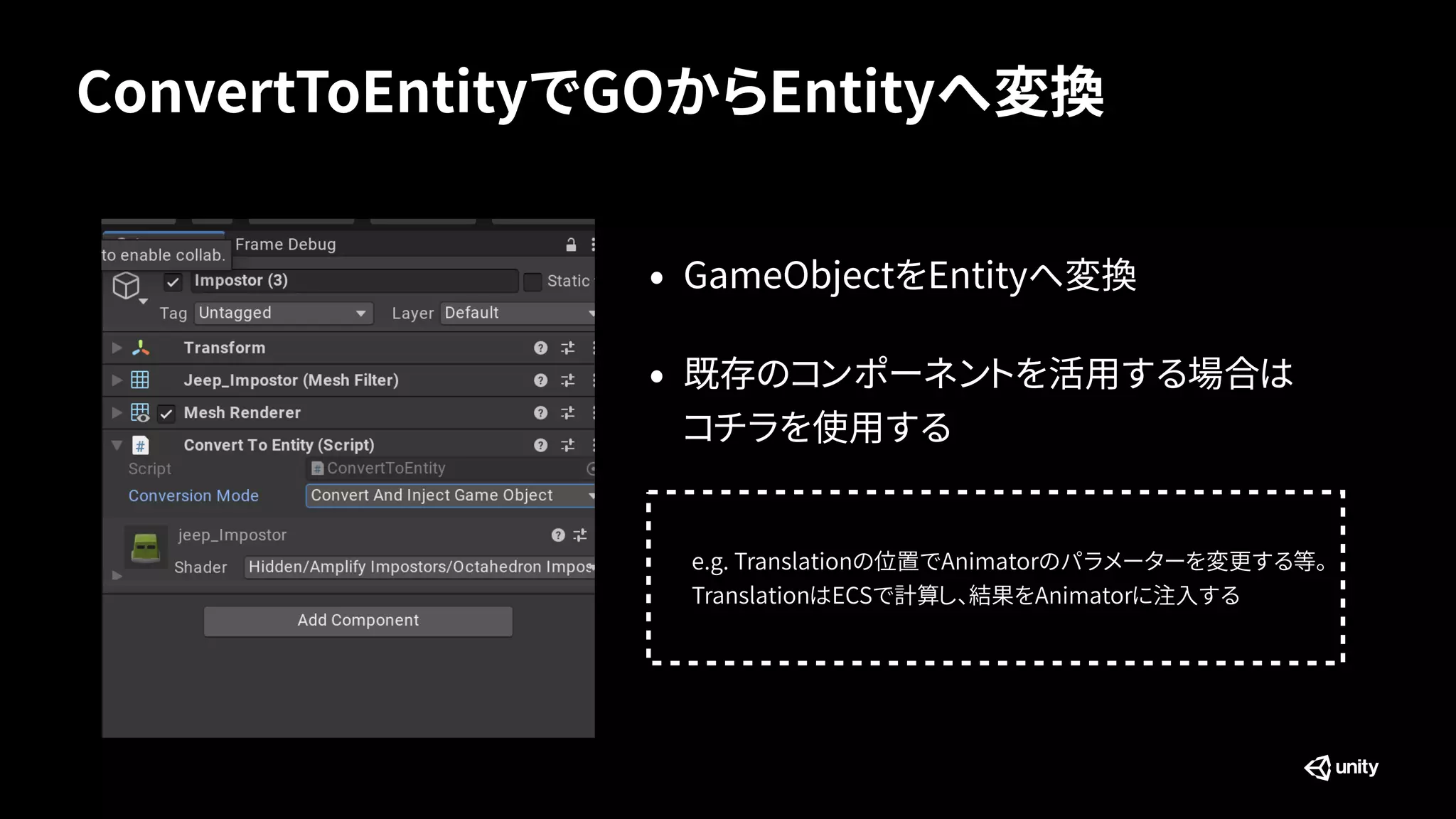The image size is (1456, 819).
Task: Open help for Transform component
Action: (541, 348)
